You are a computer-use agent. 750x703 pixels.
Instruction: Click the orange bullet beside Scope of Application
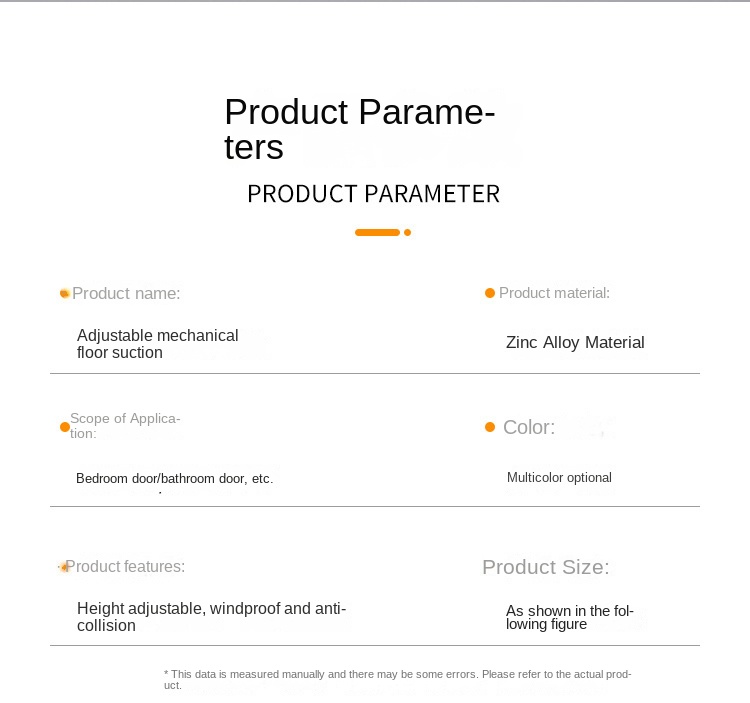tap(65, 427)
